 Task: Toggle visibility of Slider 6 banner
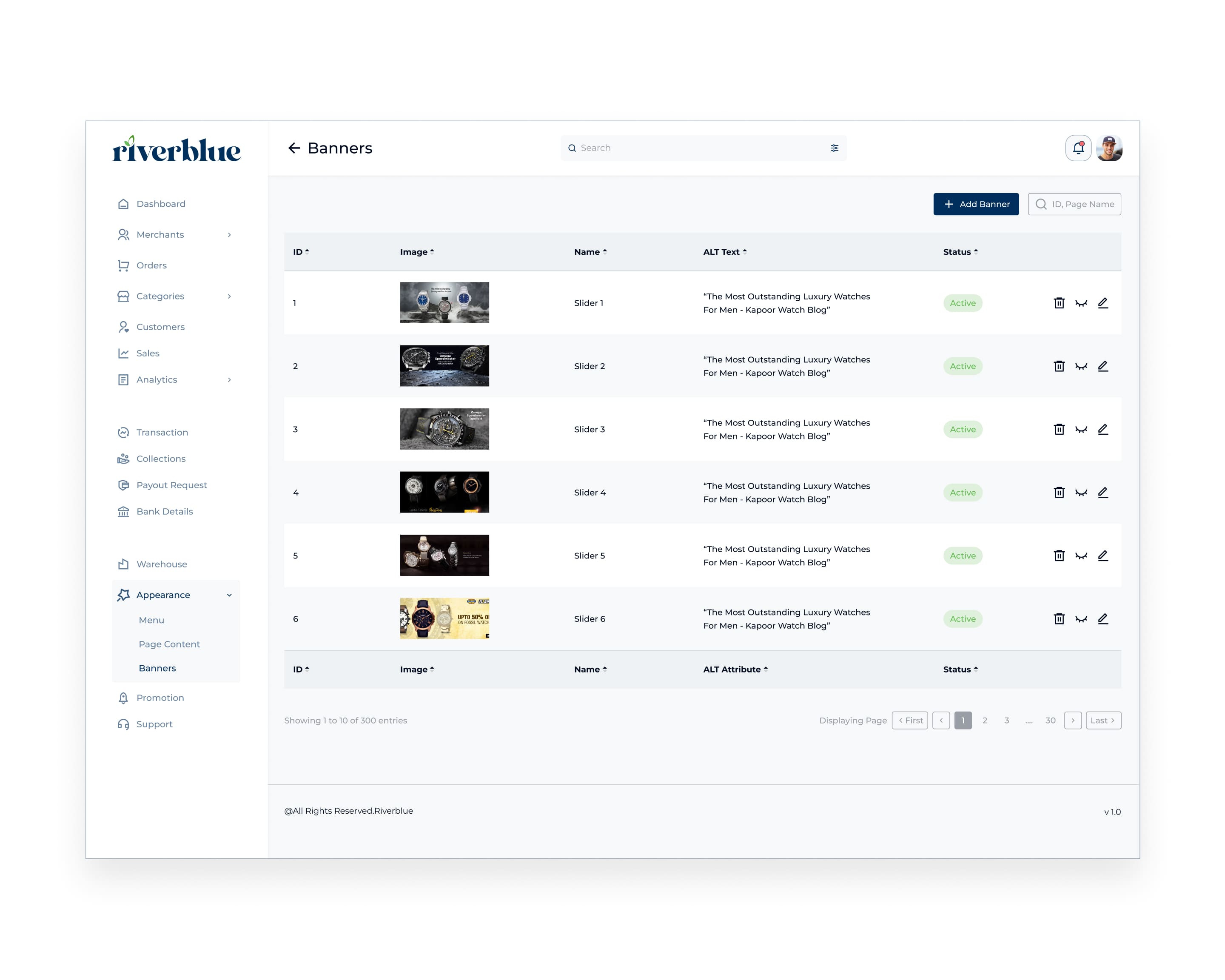tap(1081, 619)
